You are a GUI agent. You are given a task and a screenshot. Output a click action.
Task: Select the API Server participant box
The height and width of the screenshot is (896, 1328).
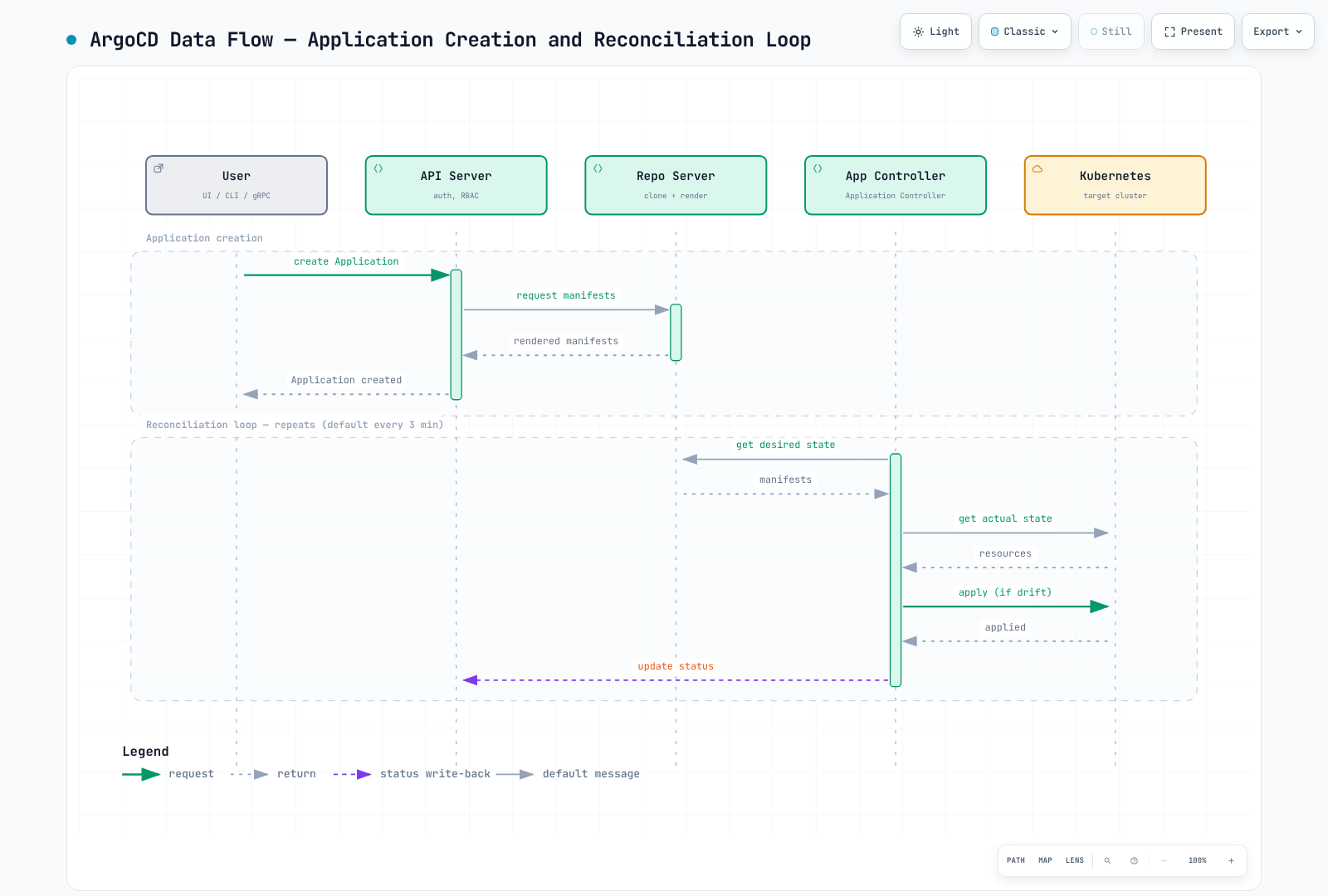[456, 185]
